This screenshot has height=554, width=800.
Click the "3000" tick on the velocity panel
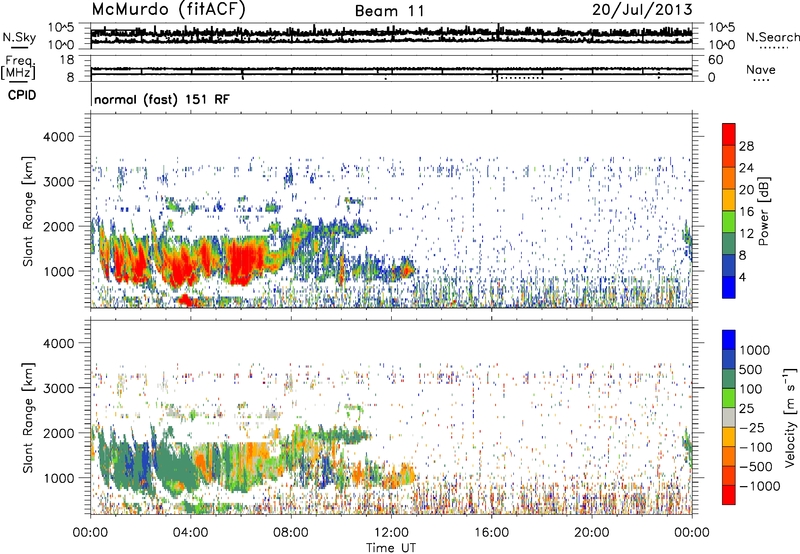(x=58, y=388)
